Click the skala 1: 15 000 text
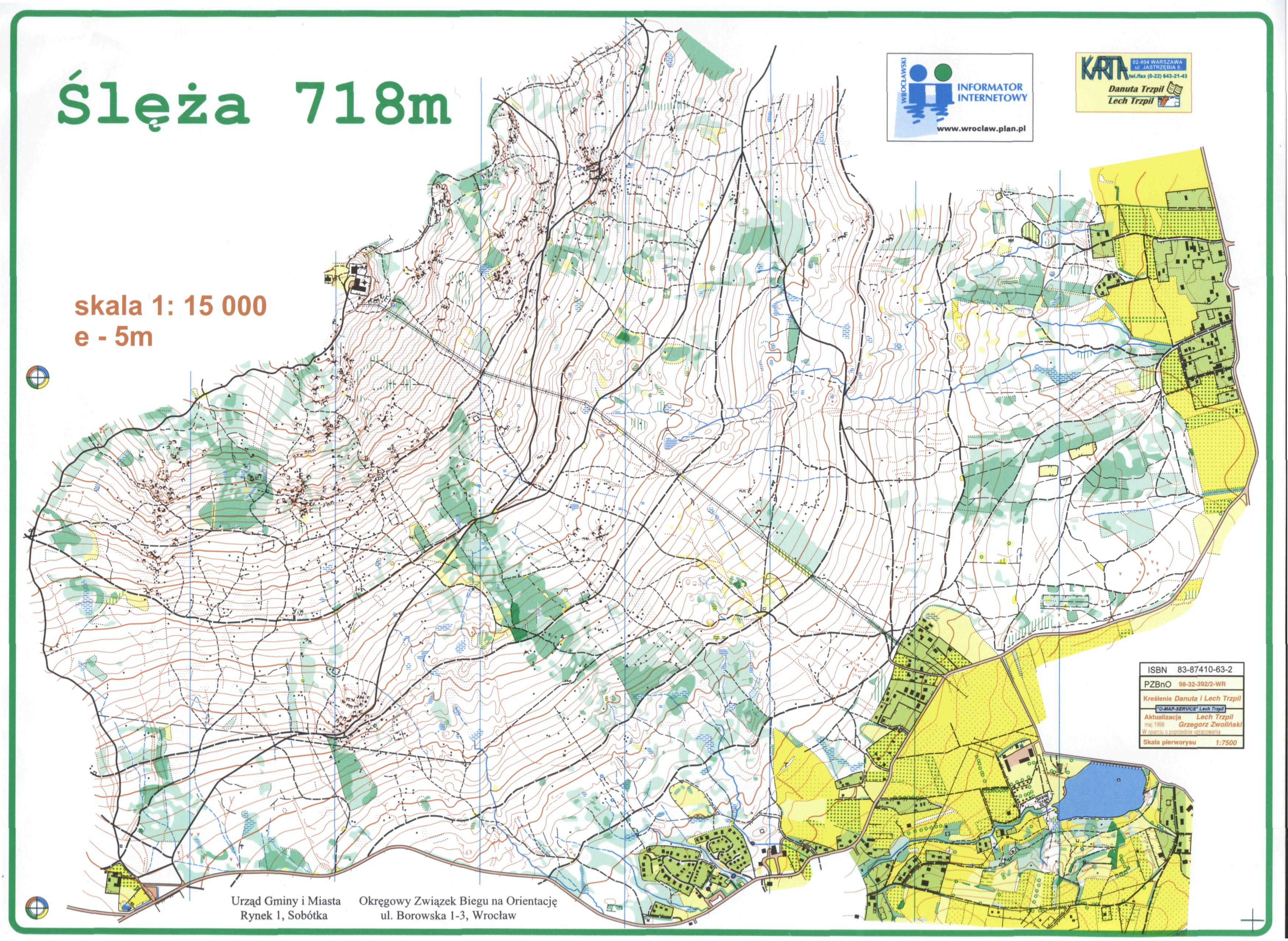This screenshot has height=941, width=1288. pyautogui.click(x=171, y=307)
